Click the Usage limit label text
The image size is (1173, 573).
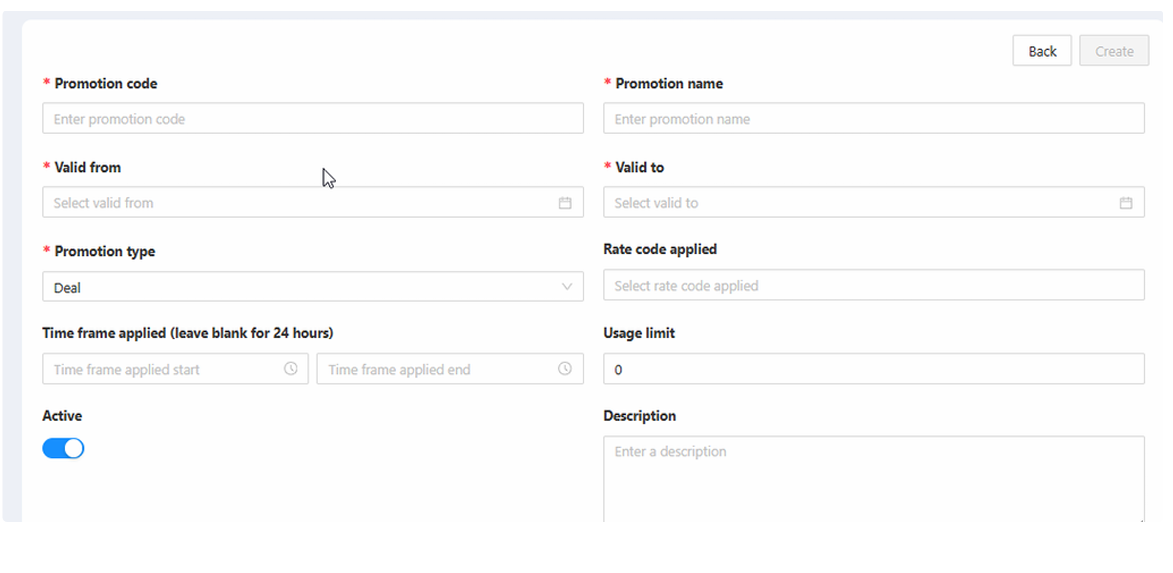coord(639,333)
